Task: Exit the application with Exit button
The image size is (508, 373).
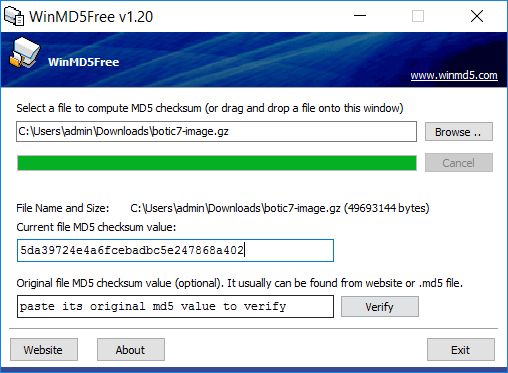Action: tap(461, 350)
